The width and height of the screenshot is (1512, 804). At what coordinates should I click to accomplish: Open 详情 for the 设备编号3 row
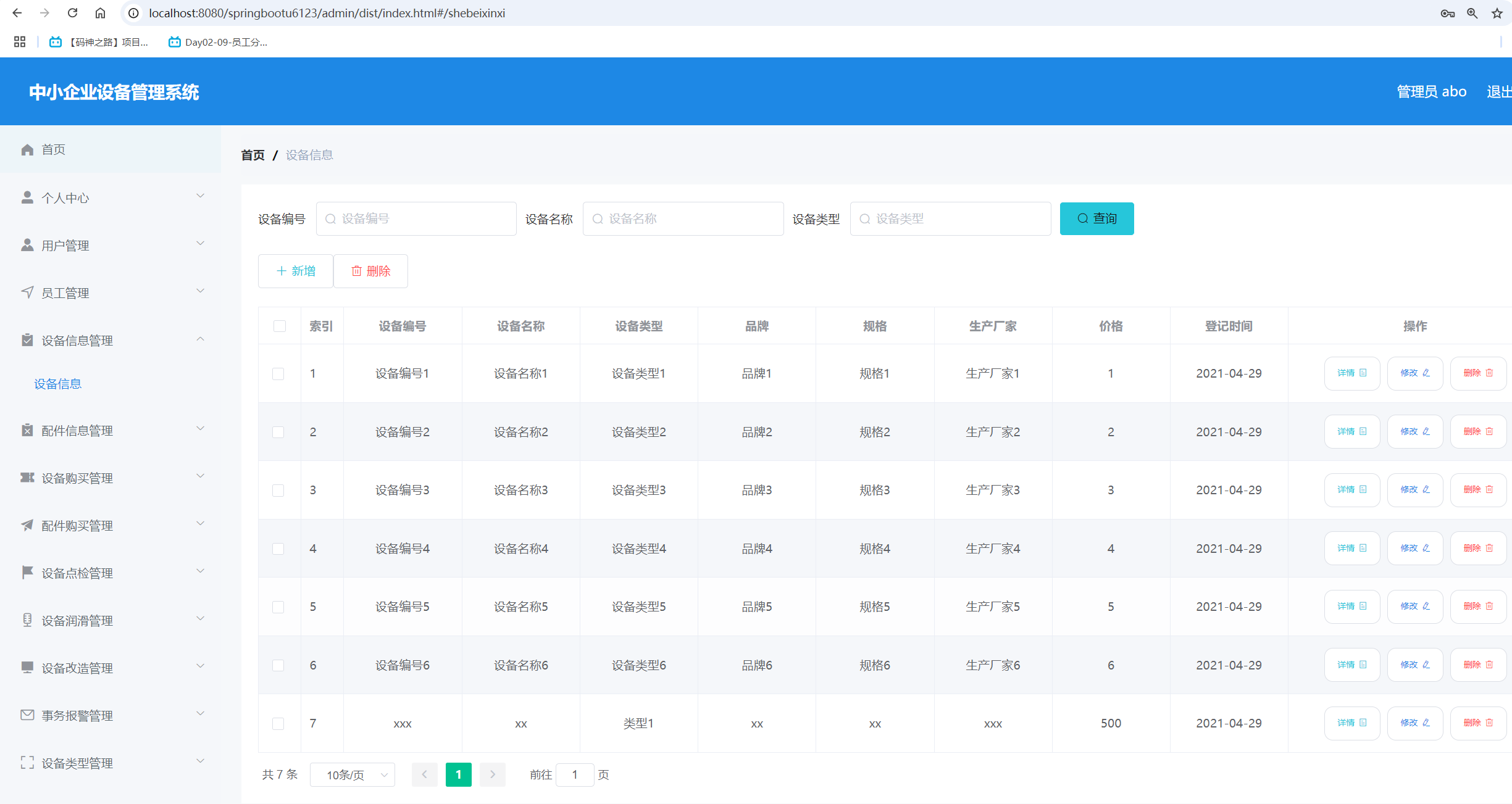pyautogui.click(x=1351, y=489)
